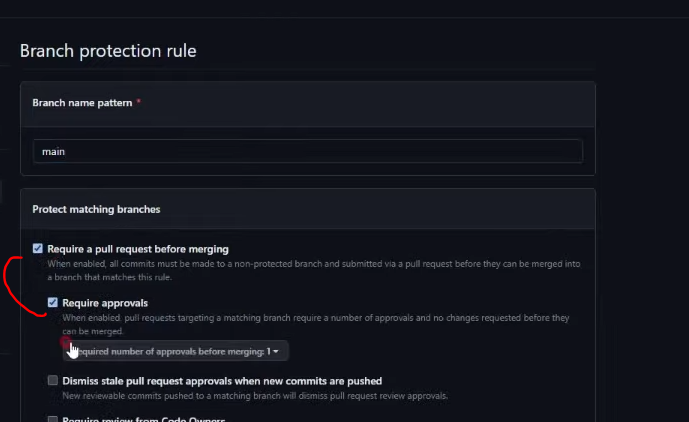Click the branch name pattern field containing main
This screenshot has height=422, width=689.
(308, 152)
